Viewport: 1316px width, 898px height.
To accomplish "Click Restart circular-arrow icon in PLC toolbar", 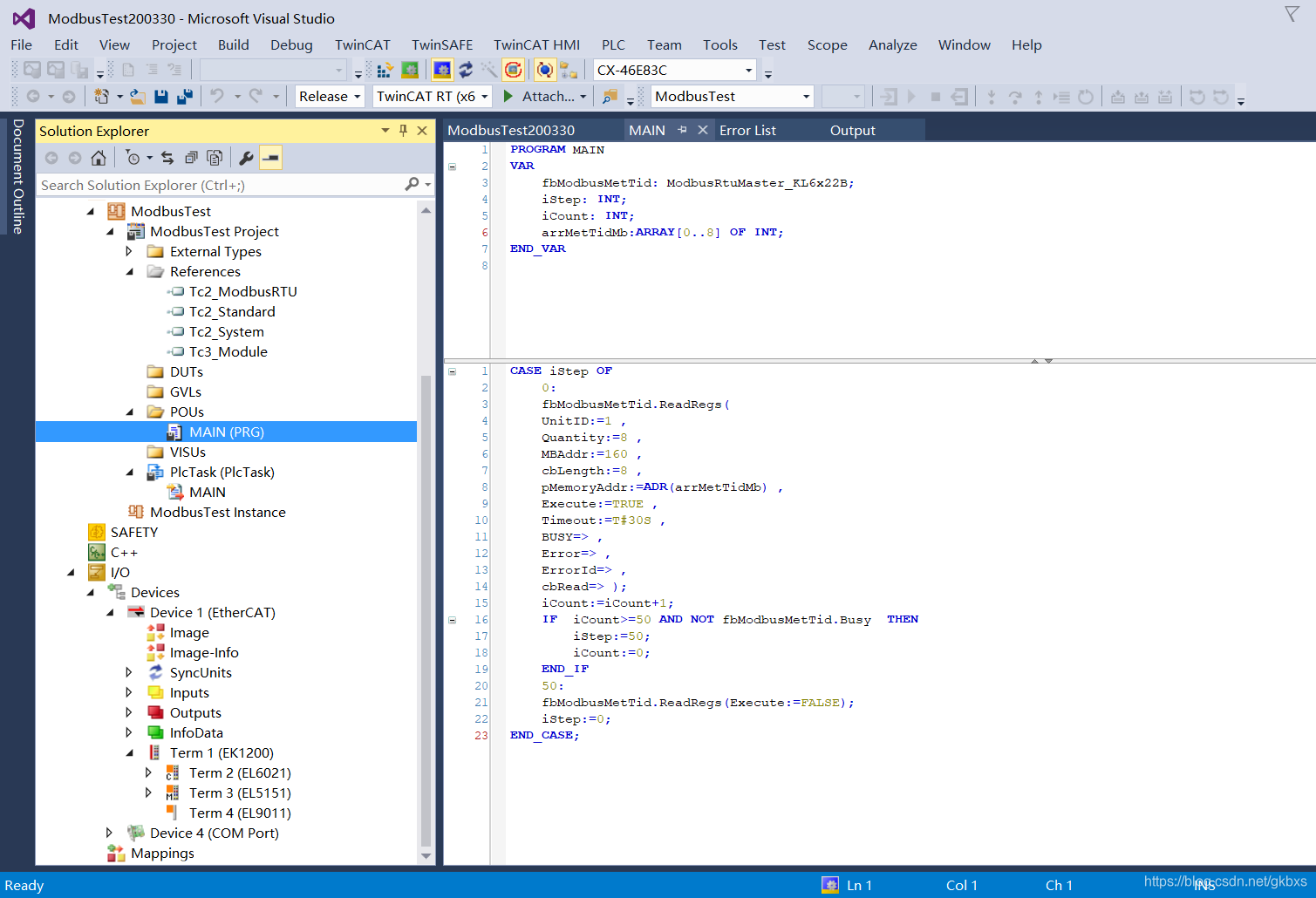I will click(1085, 97).
